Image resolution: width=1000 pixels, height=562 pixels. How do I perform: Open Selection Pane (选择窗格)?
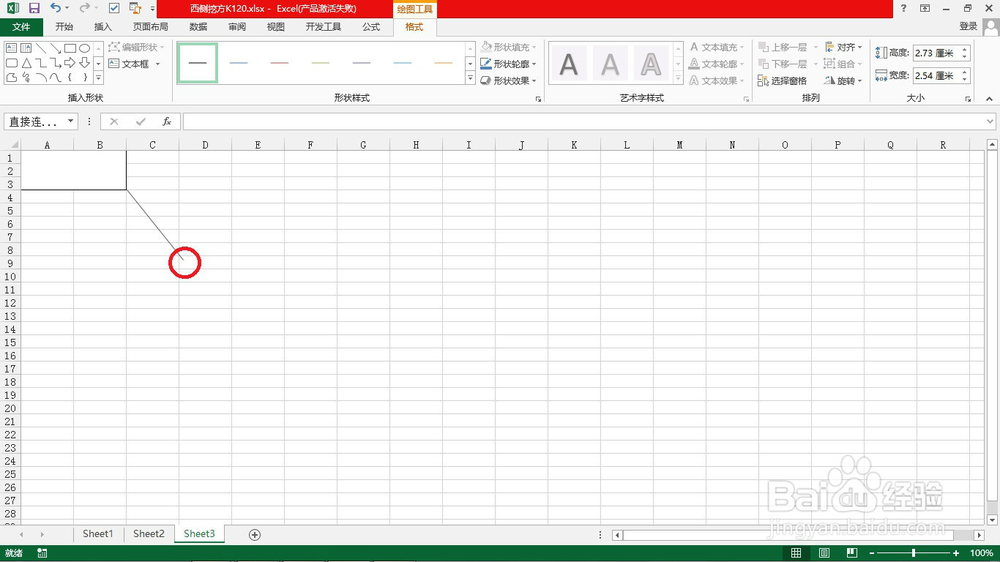pyautogui.click(x=783, y=80)
